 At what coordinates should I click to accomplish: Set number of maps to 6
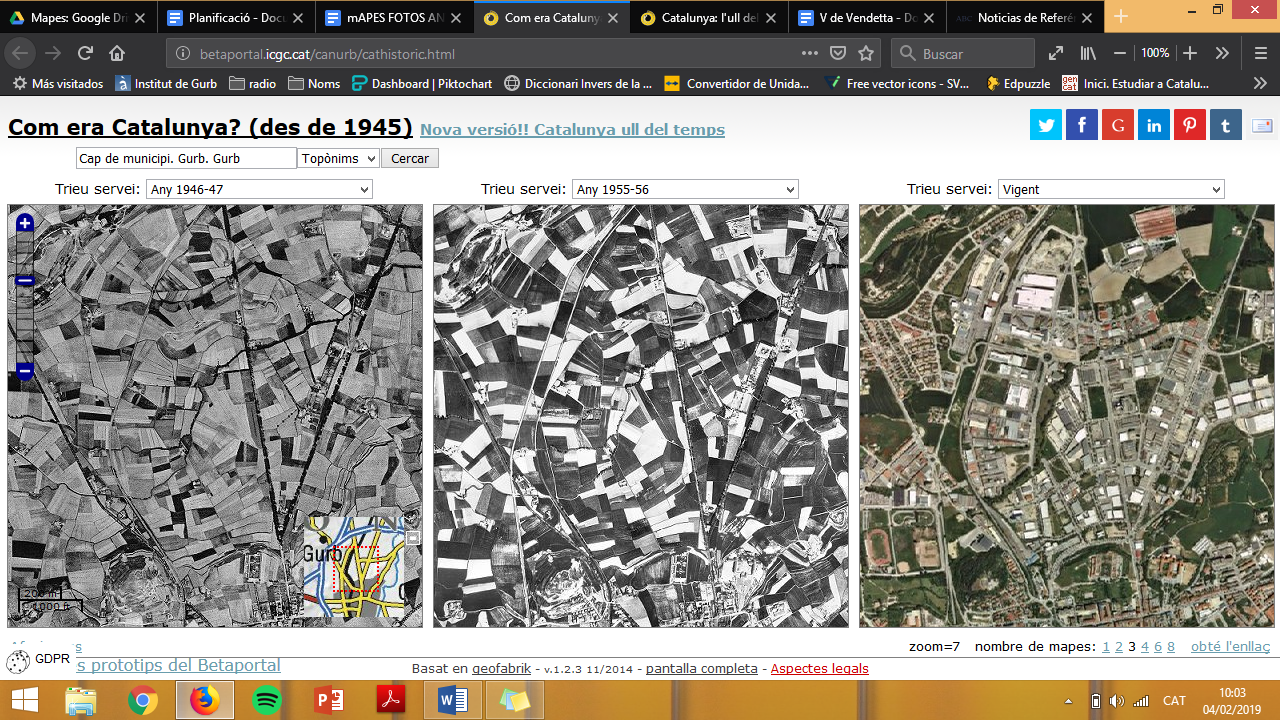pyautogui.click(x=1158, y=647)
